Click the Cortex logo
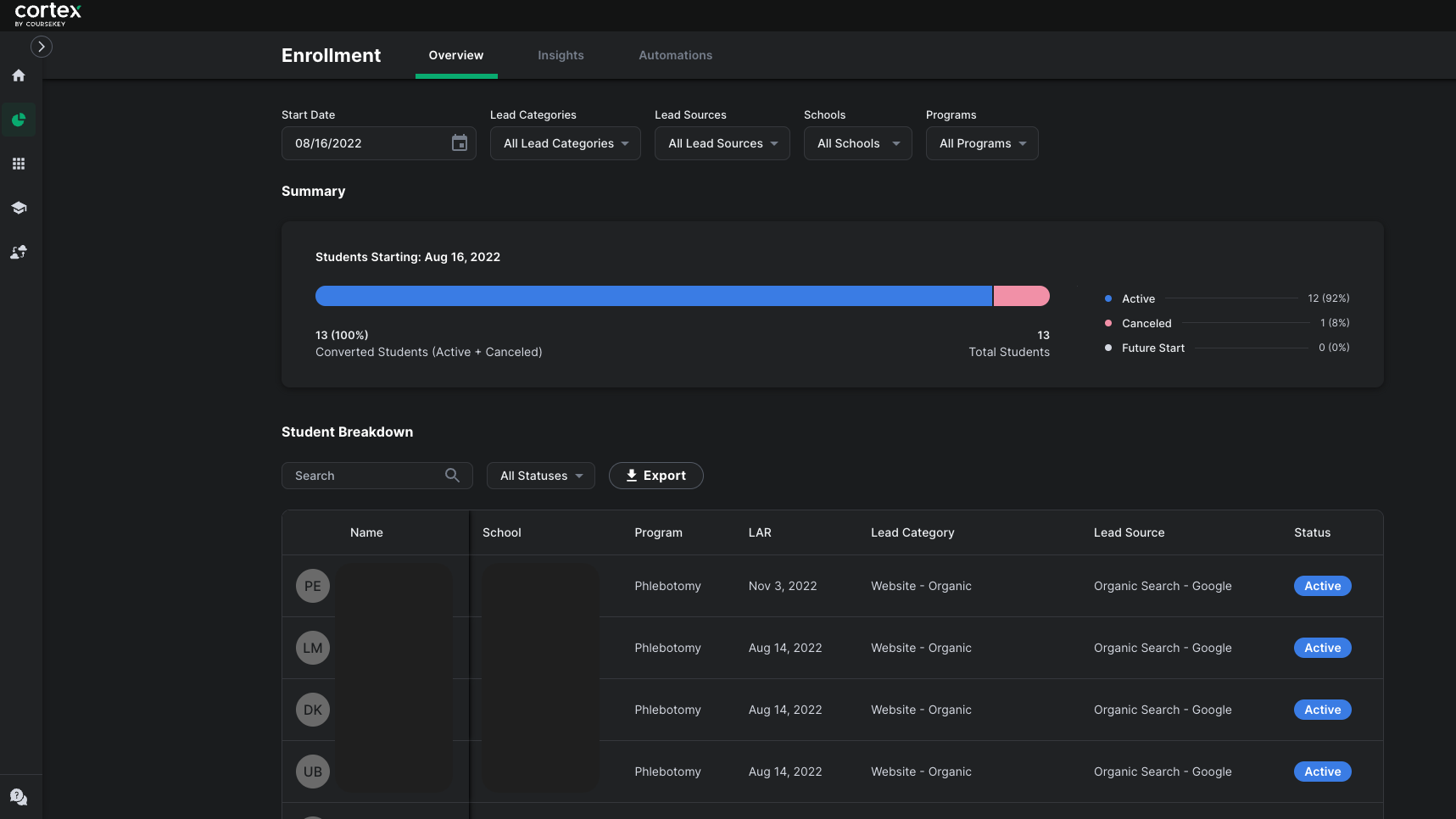Viewport: 1456px width, 819px height. click(47, 14)
